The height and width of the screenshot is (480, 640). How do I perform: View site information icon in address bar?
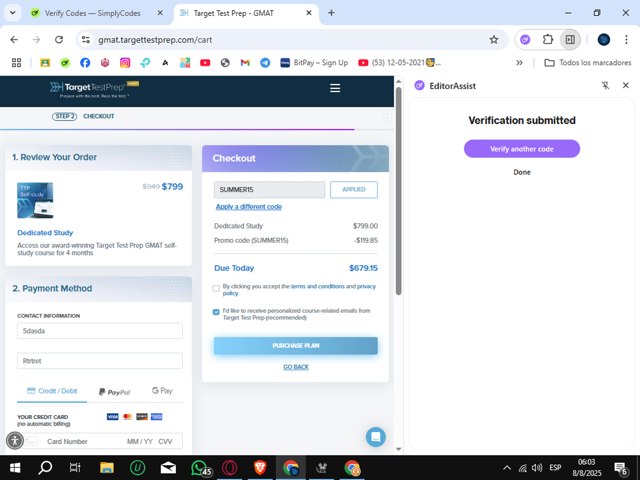86,40
